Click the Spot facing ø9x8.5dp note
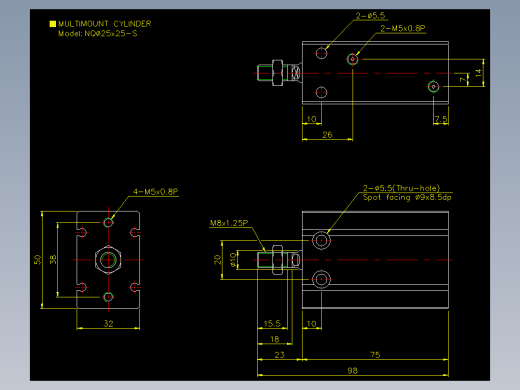The height and width of the screenshot is (390, 520). [x=407, y=197]
